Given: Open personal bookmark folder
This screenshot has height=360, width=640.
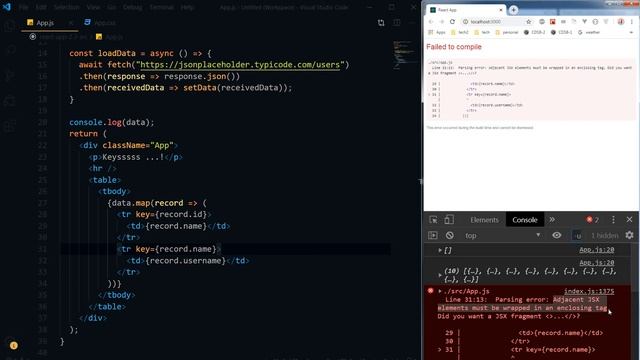Looking at the screenshot, I should 507,32.
